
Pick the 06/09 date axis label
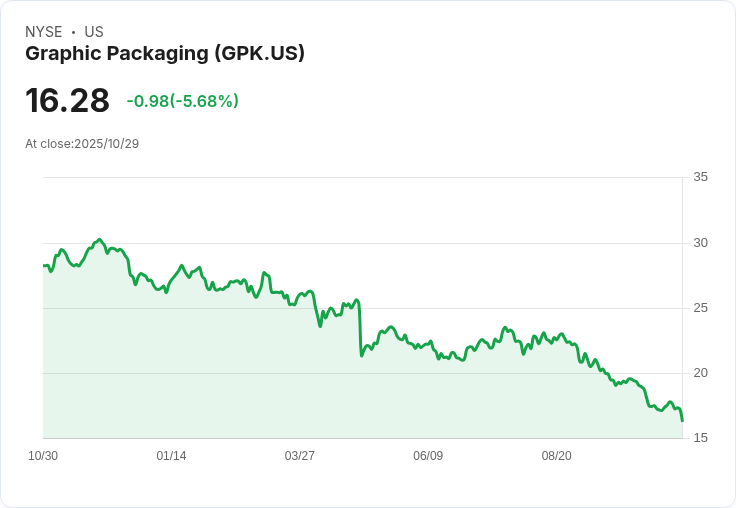click(428, 456)
